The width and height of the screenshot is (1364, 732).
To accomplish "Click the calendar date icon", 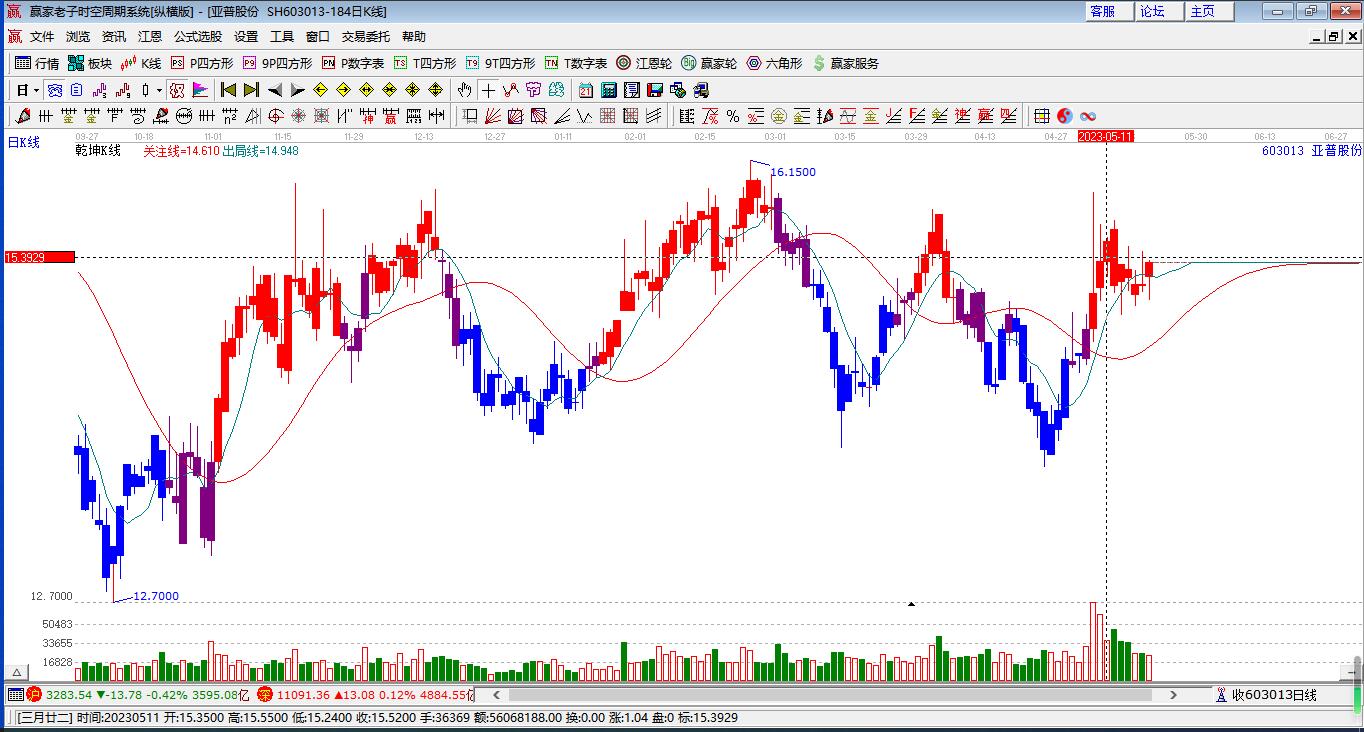I will [585, 90].
